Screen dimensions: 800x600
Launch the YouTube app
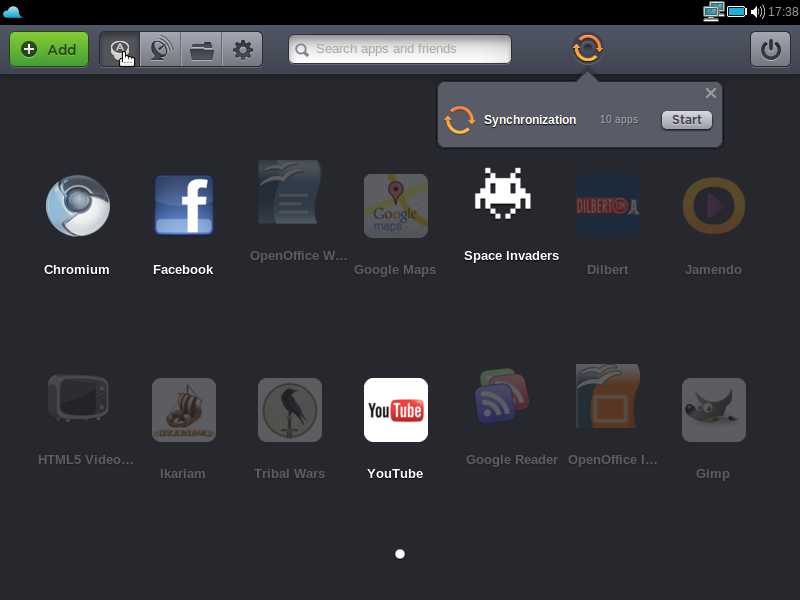395,410
